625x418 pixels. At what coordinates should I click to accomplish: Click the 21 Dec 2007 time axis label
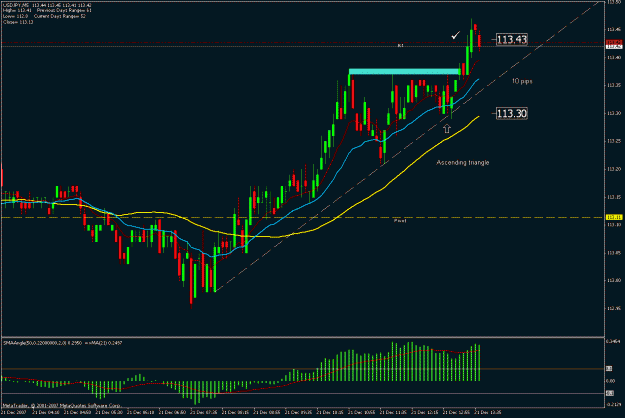[13, 412]
